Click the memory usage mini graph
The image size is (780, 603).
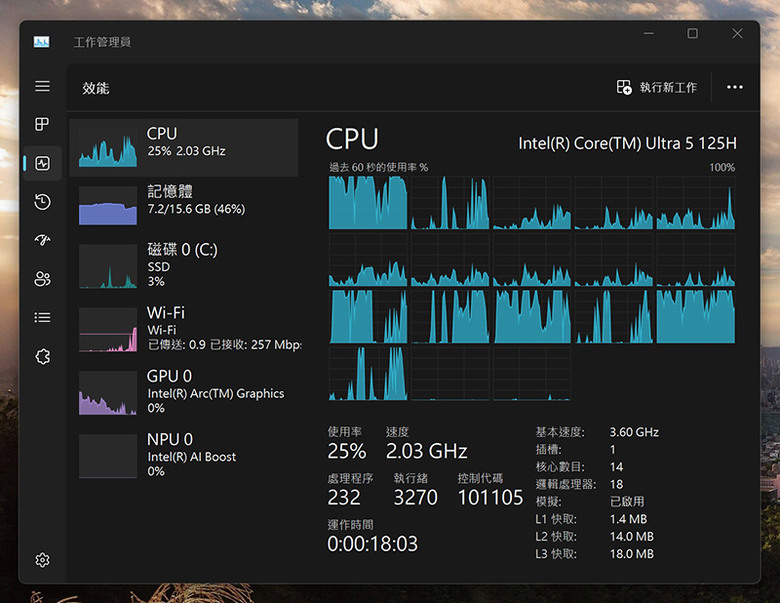point(108,205)
